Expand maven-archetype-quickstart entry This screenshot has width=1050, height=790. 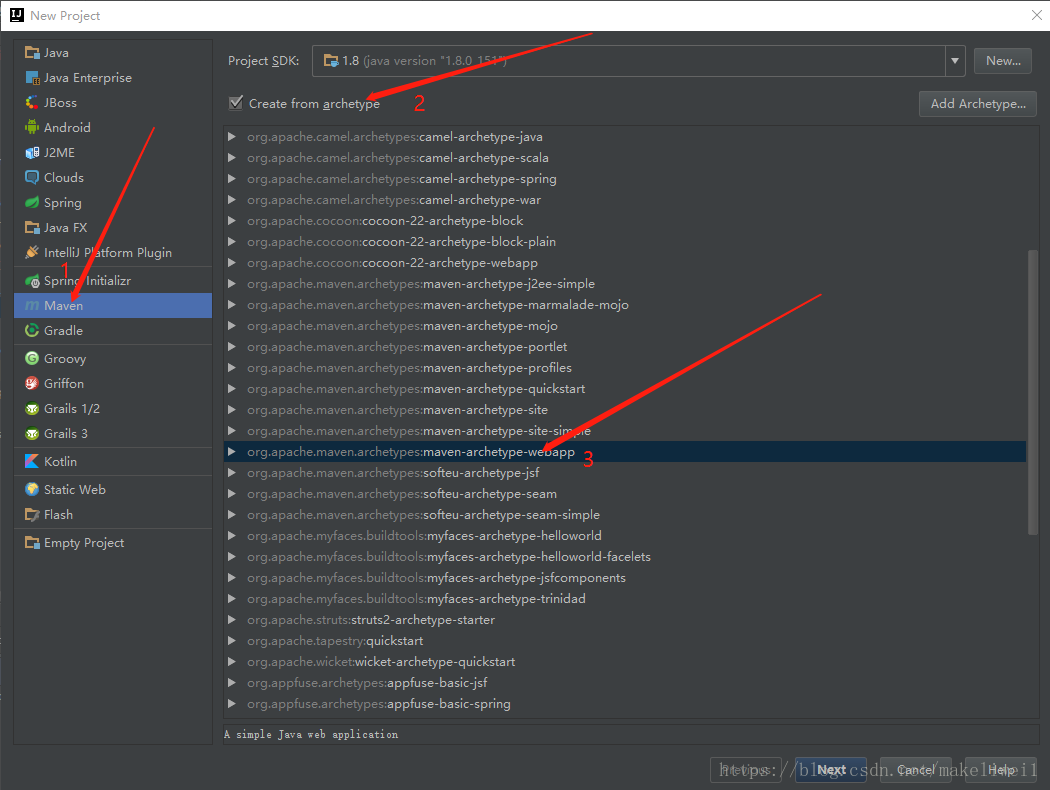coord(232,389)
